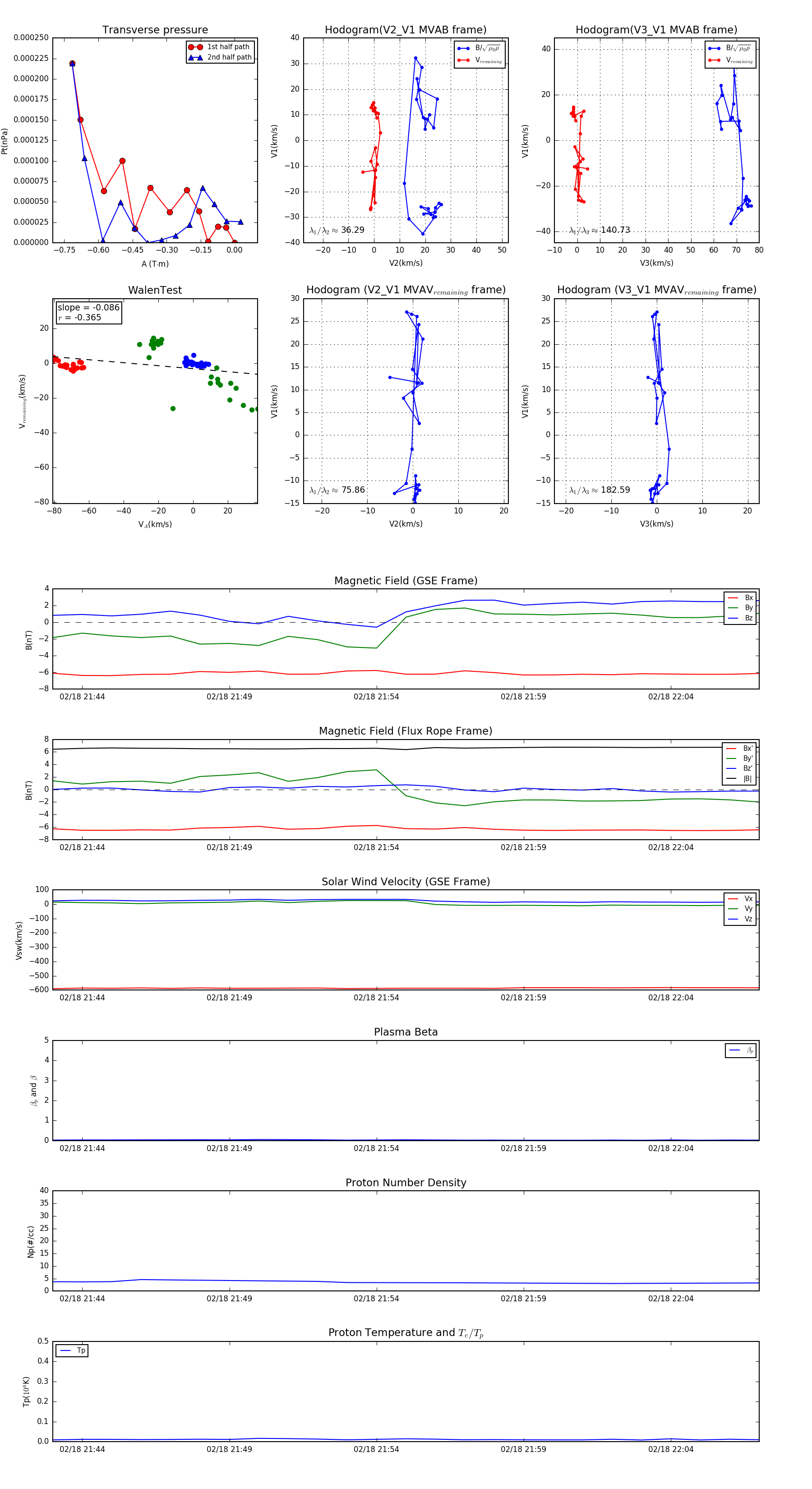The width and height of the screenshot is (812, 1489).
Task: Select the 'Bz' legend entry in the GSE magnetic field plot
Action: [740, 618]
